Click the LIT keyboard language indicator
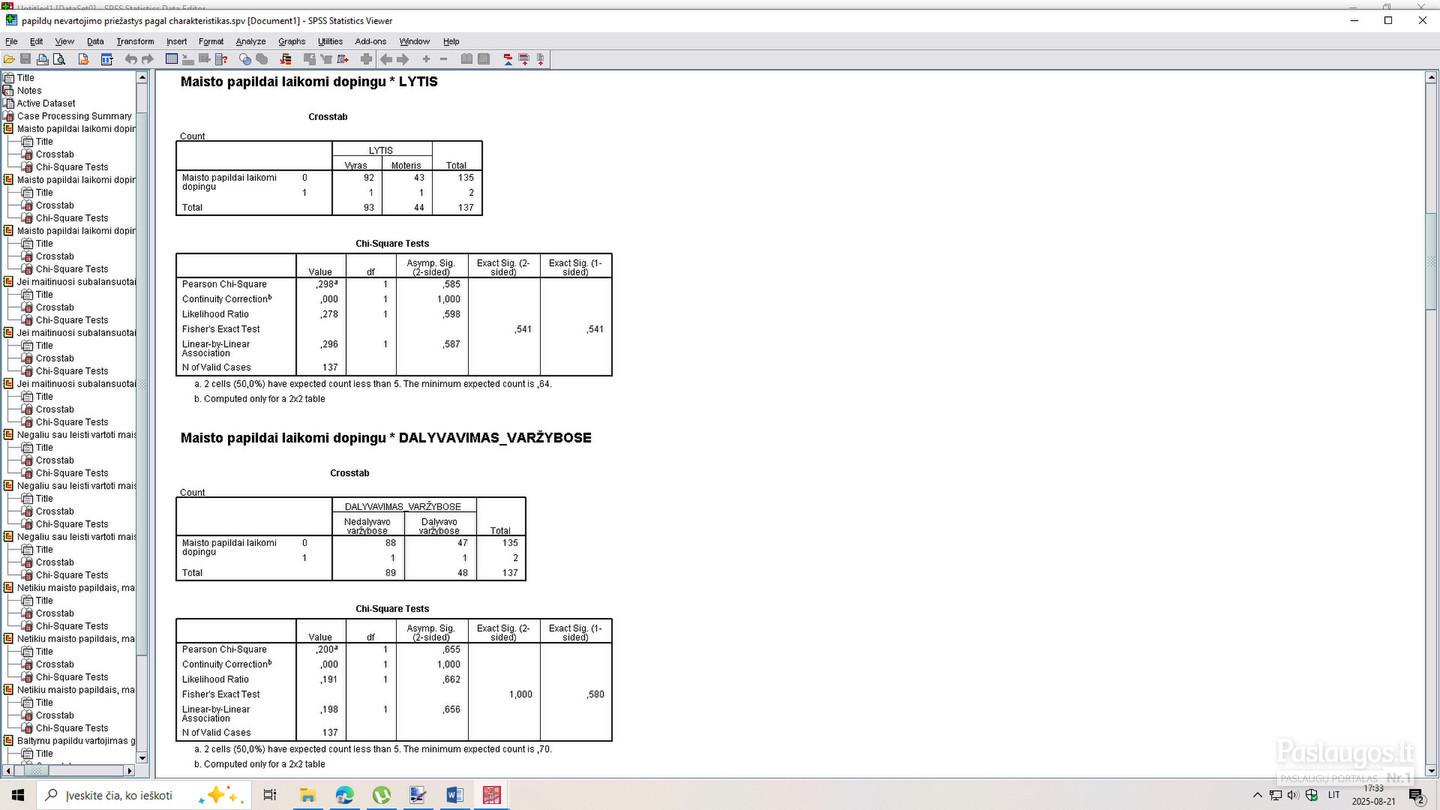 tap(1334, 795)
